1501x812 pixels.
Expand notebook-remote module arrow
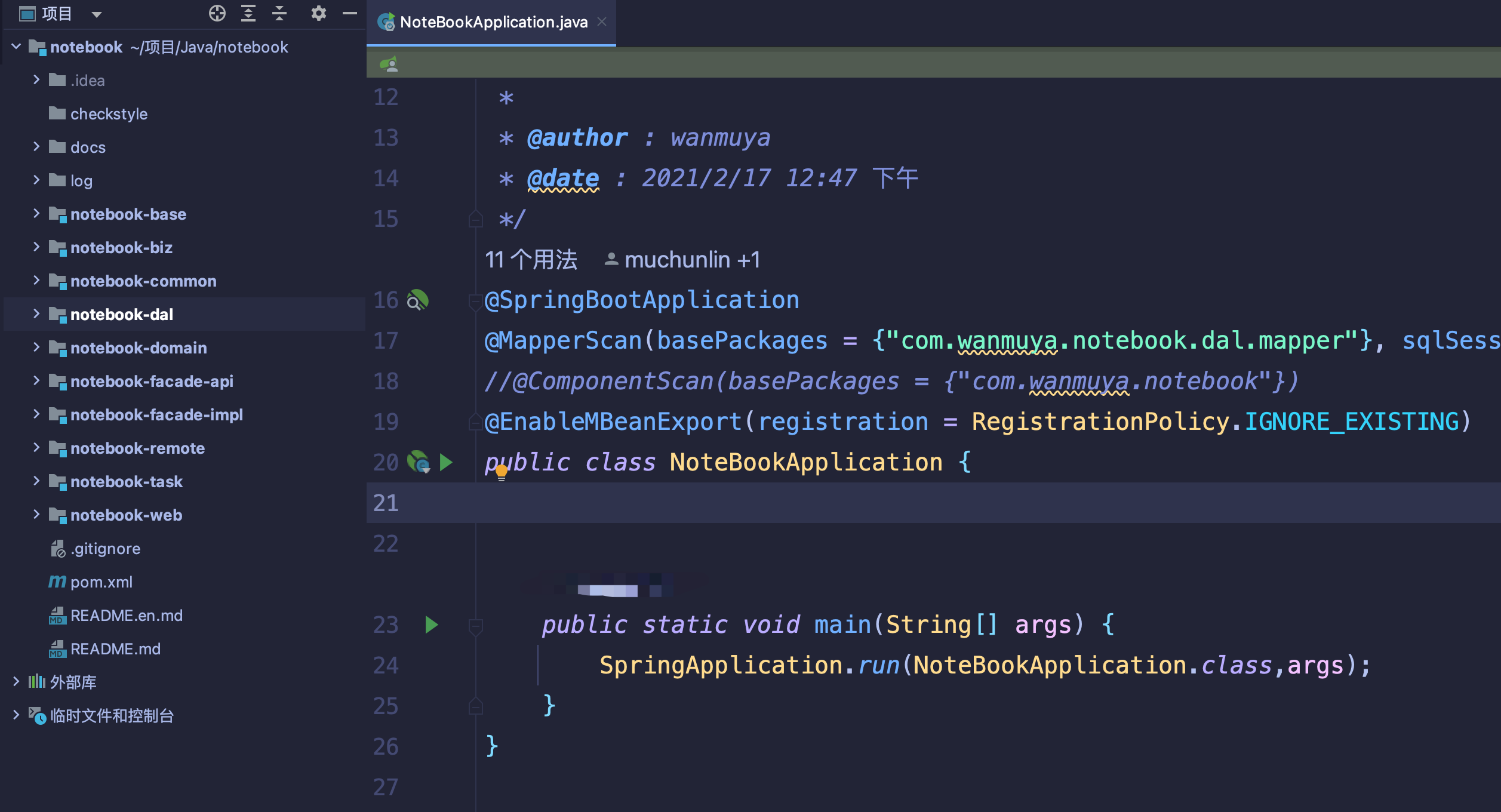(36, 447)
